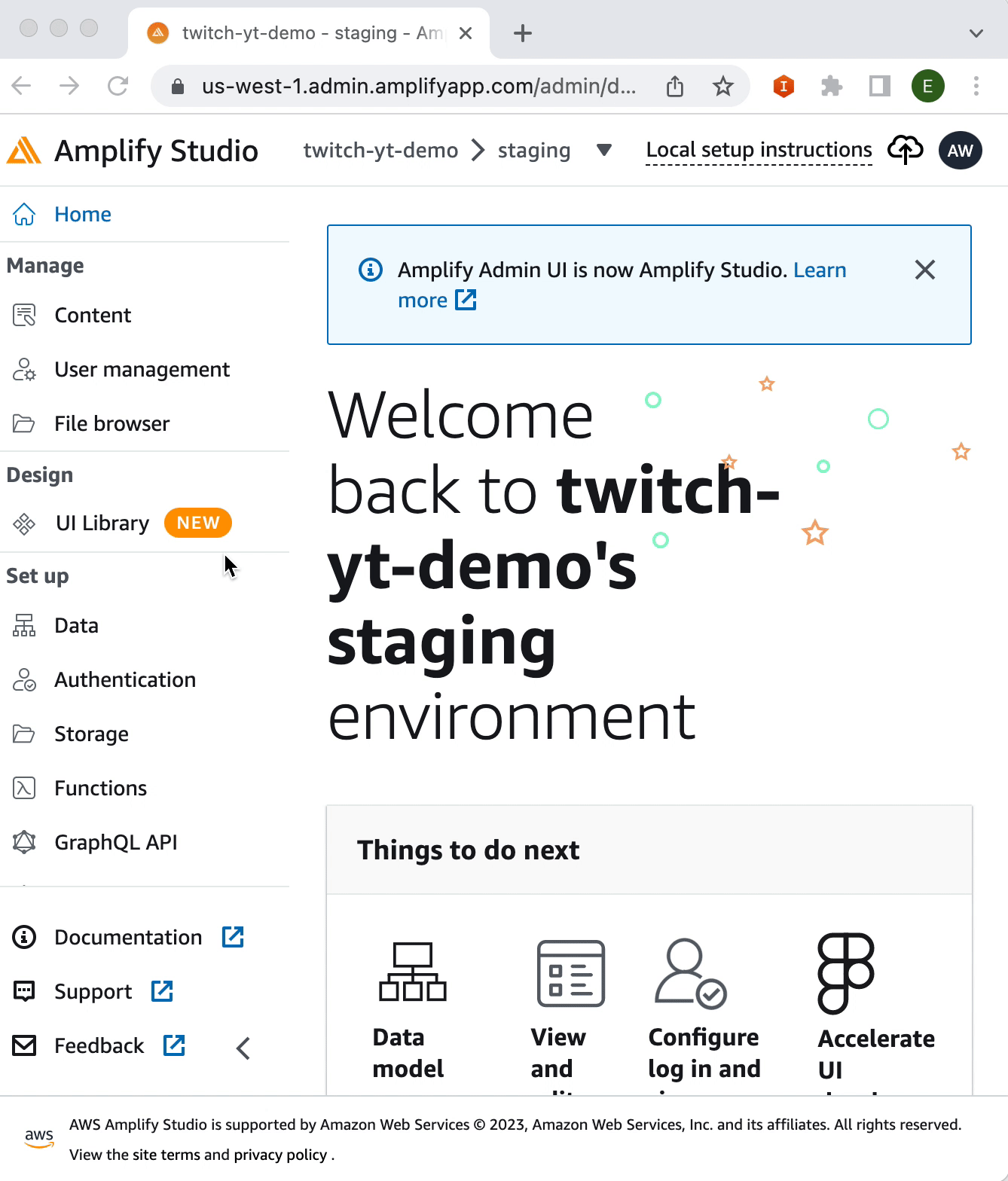Open Storage setup
Image resolution: width=1008 pixels, height=1181 pixels.
click(91, 734)
